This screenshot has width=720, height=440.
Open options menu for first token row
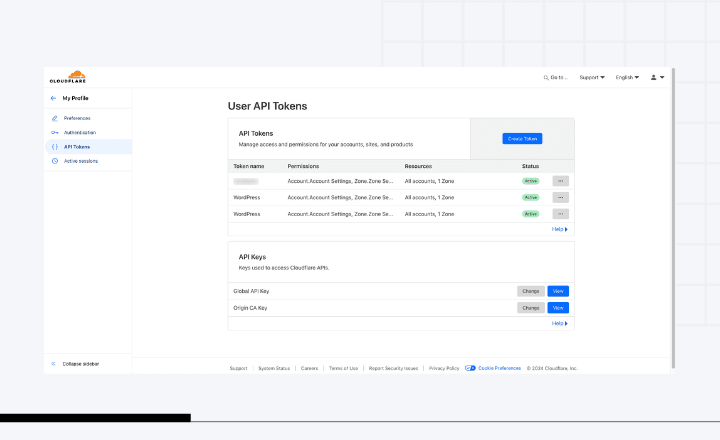(x=560, y=181)
